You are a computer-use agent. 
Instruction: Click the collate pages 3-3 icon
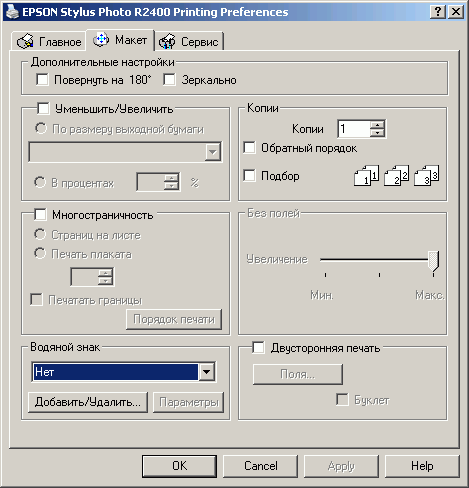(x=426, y=175)
